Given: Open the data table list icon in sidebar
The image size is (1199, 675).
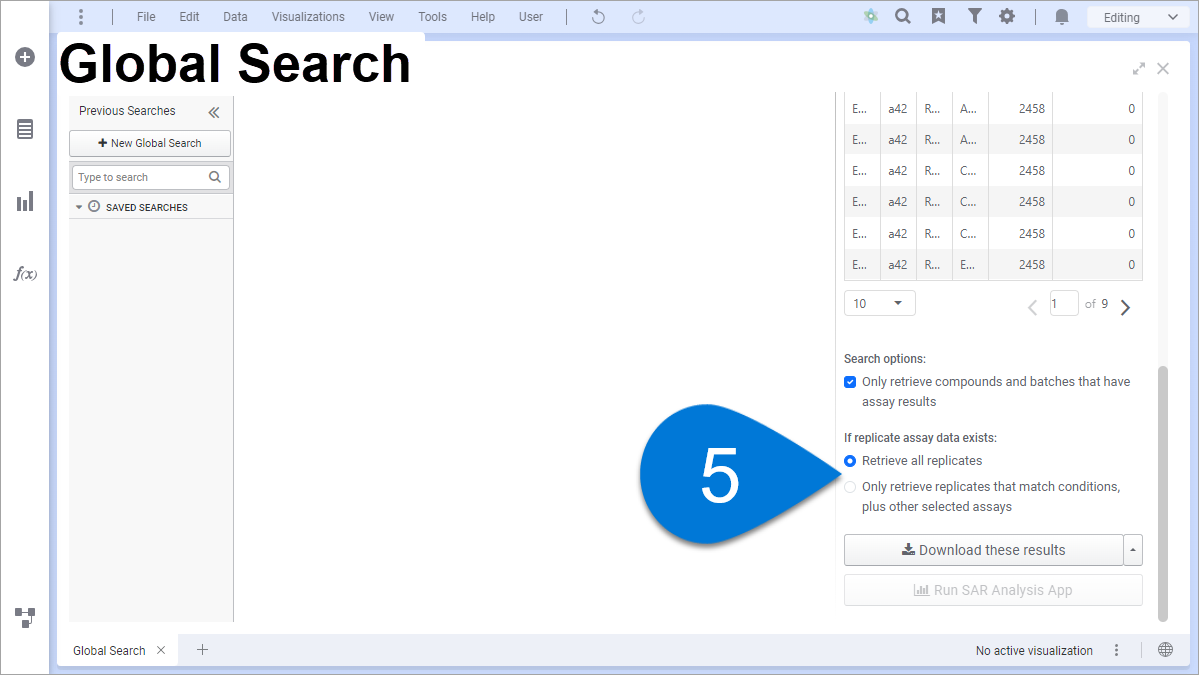Looking at the screenshot, I should [25, 129].
